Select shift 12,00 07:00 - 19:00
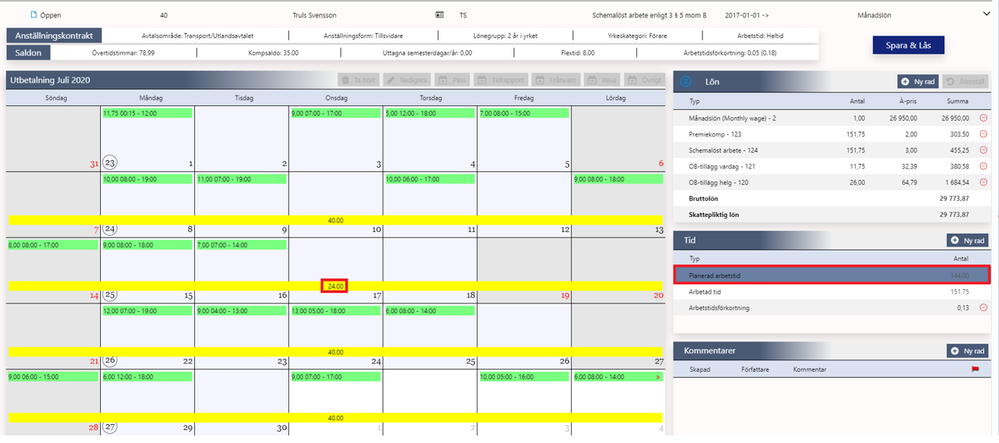Image resolution: width=999 pixels, height=443 pixels. (x=147, y=311)
